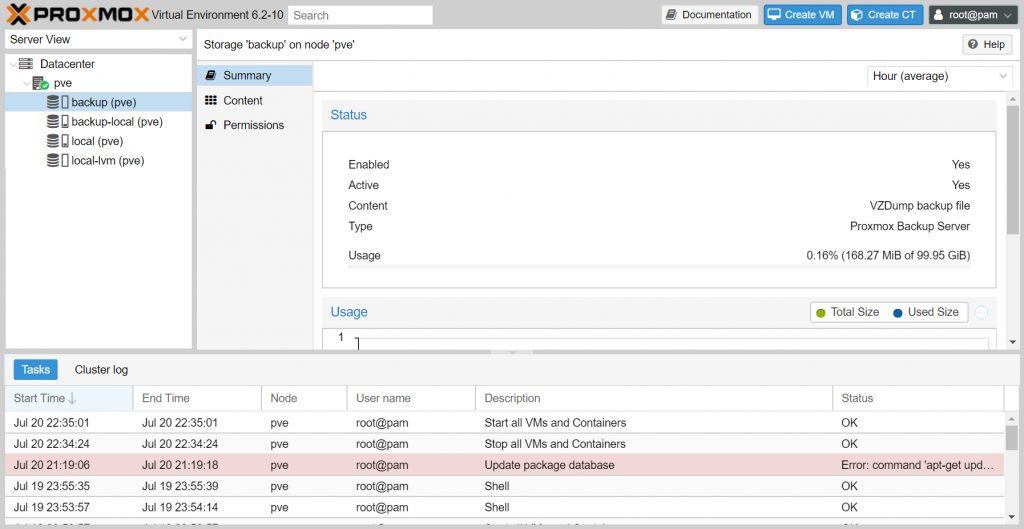The image size is (1024, 529).
Task: Toggle Used Size legend entry
Action: [925, 312]
